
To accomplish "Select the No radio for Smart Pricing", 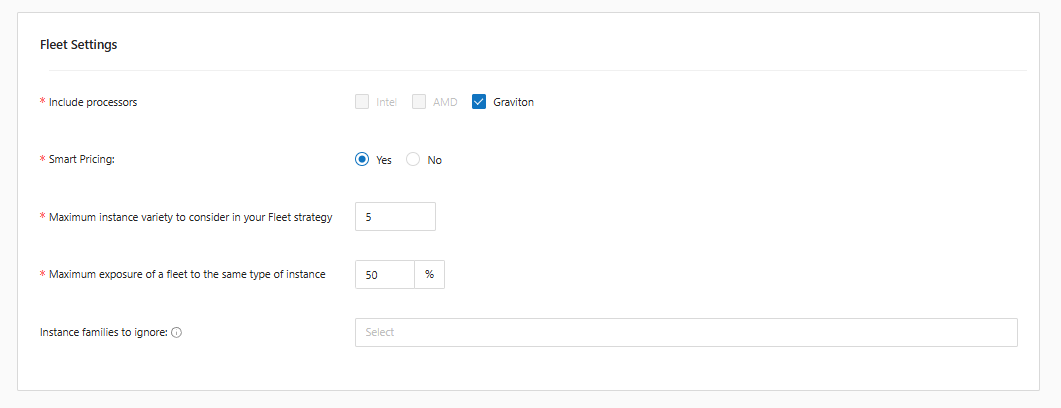I will [413, 160].
